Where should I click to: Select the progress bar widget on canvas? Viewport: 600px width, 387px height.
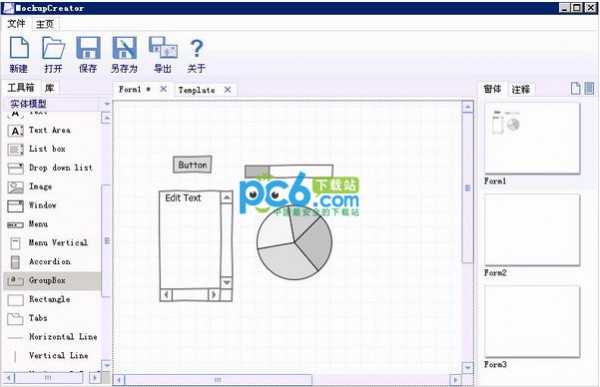pyautogui.click(x=289, y=171)
